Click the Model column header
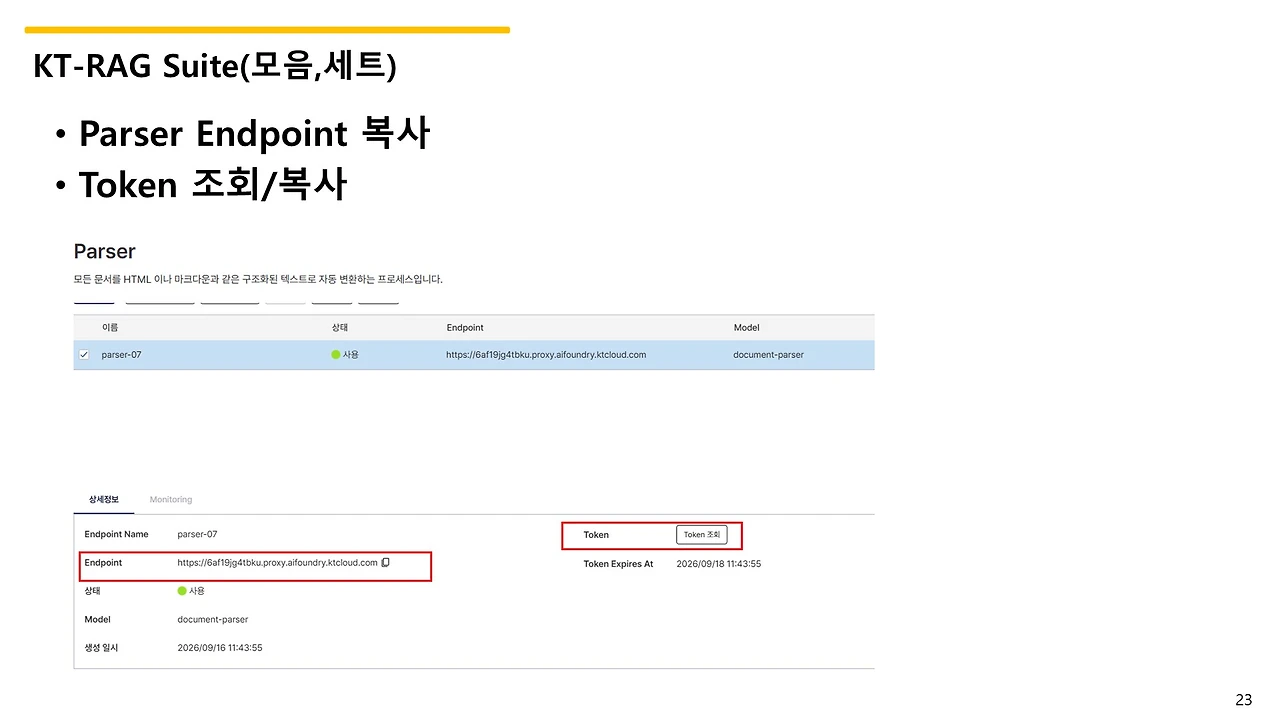Viewport: 1280px width, 720px height. tap(746, 328)
